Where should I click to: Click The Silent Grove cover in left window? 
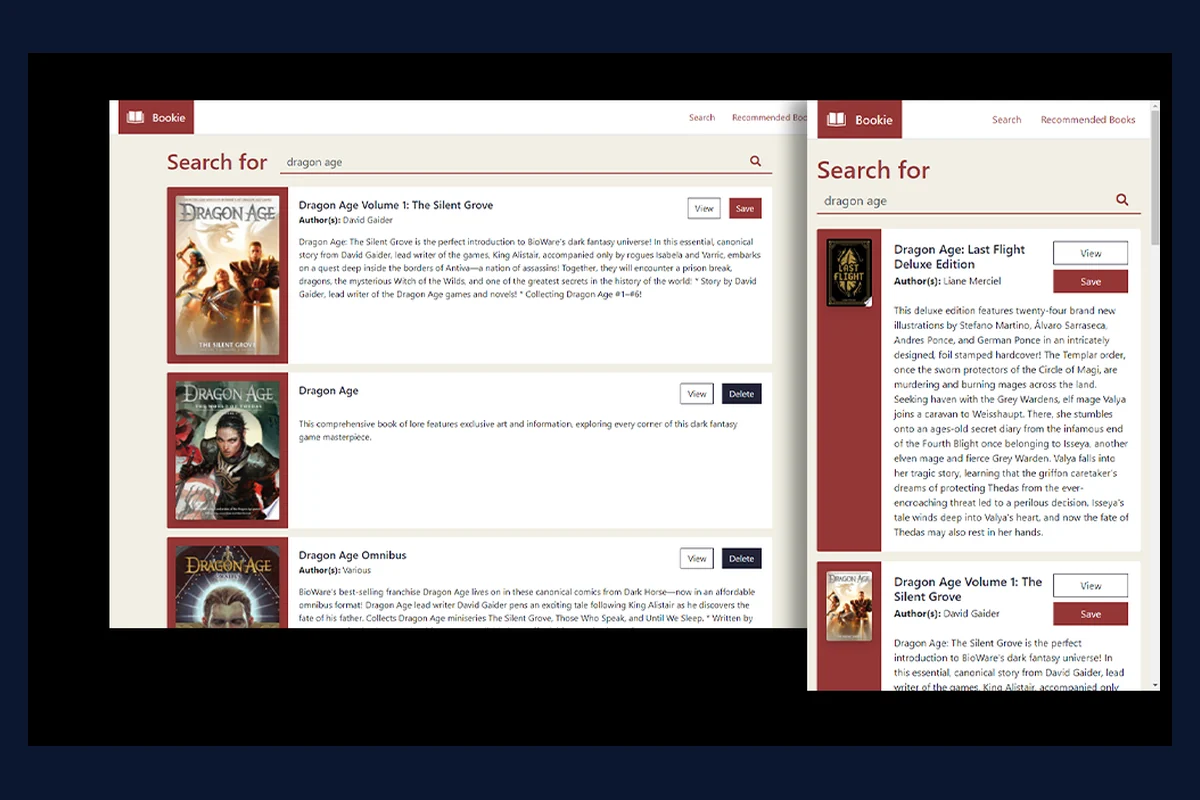[227, 275]
